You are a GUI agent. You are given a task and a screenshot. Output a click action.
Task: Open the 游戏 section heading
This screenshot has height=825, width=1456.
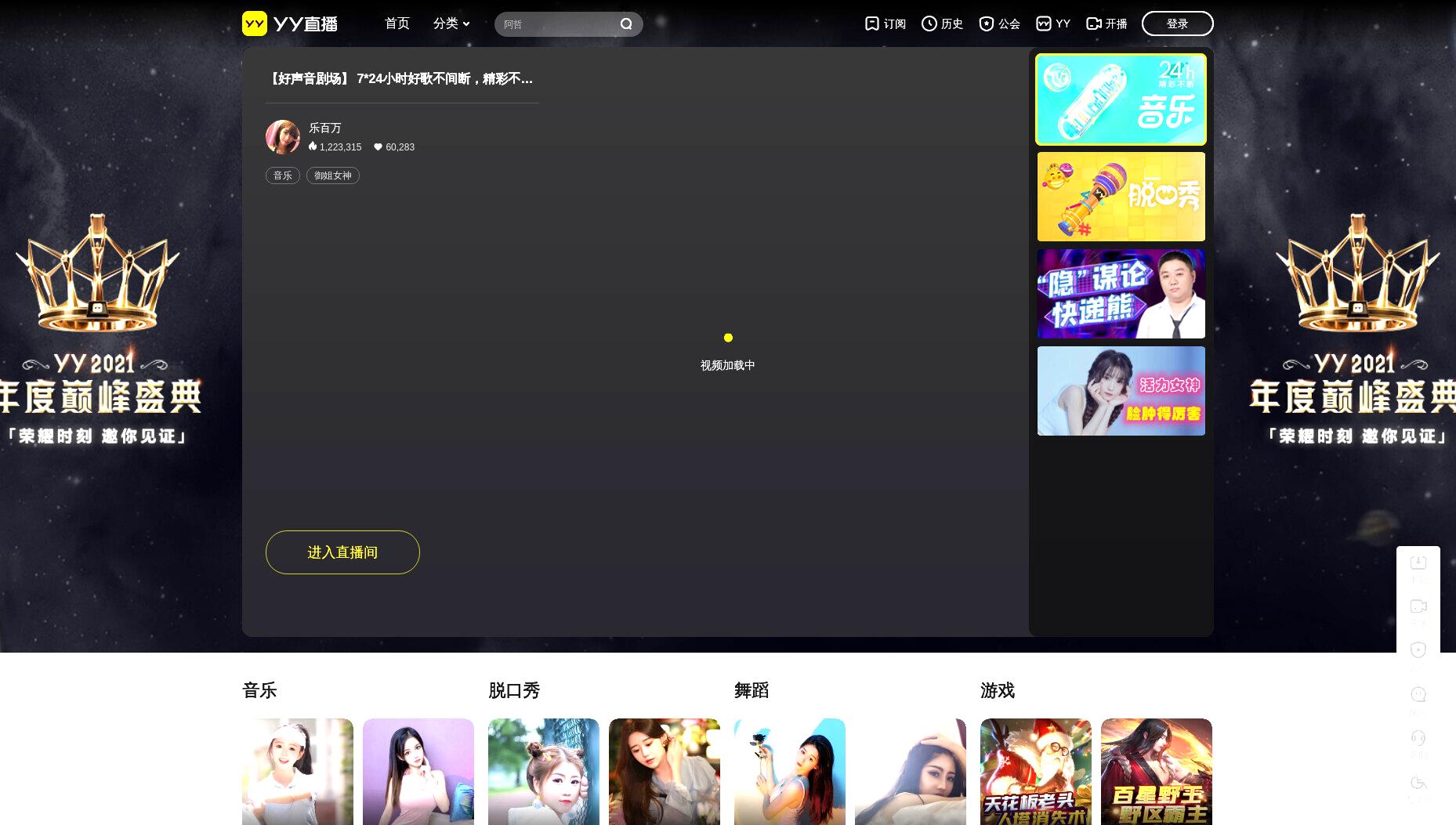pos(998,690)
